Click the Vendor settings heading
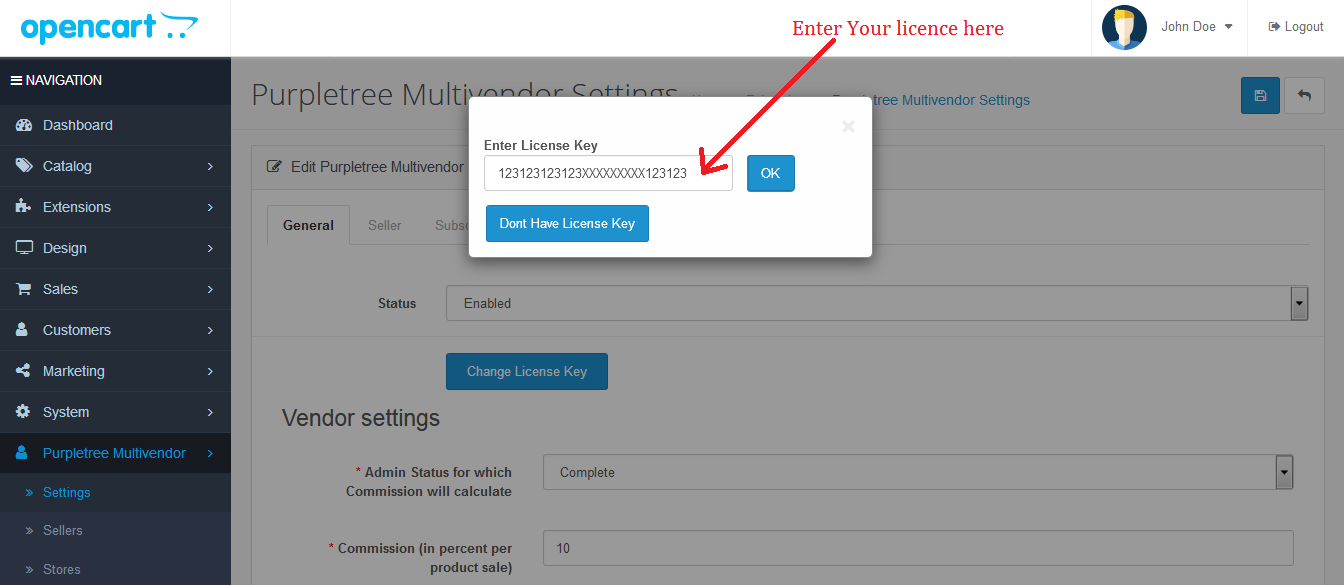This screenshot has width=1344, height=585. pyautogui.click(x=361, y=417)
